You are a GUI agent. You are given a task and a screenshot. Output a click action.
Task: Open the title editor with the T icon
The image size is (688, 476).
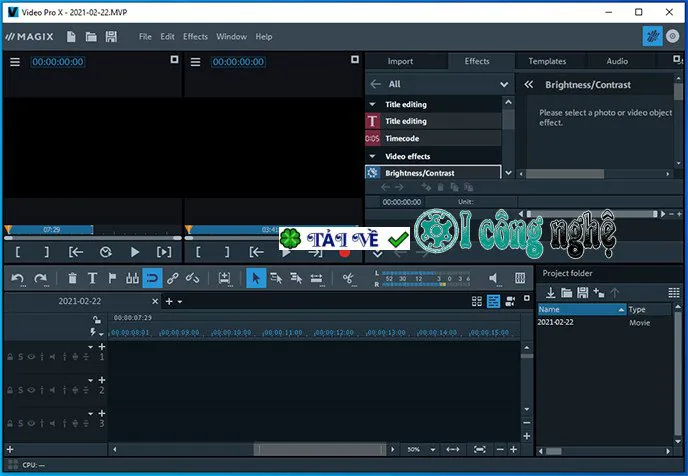point(93,278)
